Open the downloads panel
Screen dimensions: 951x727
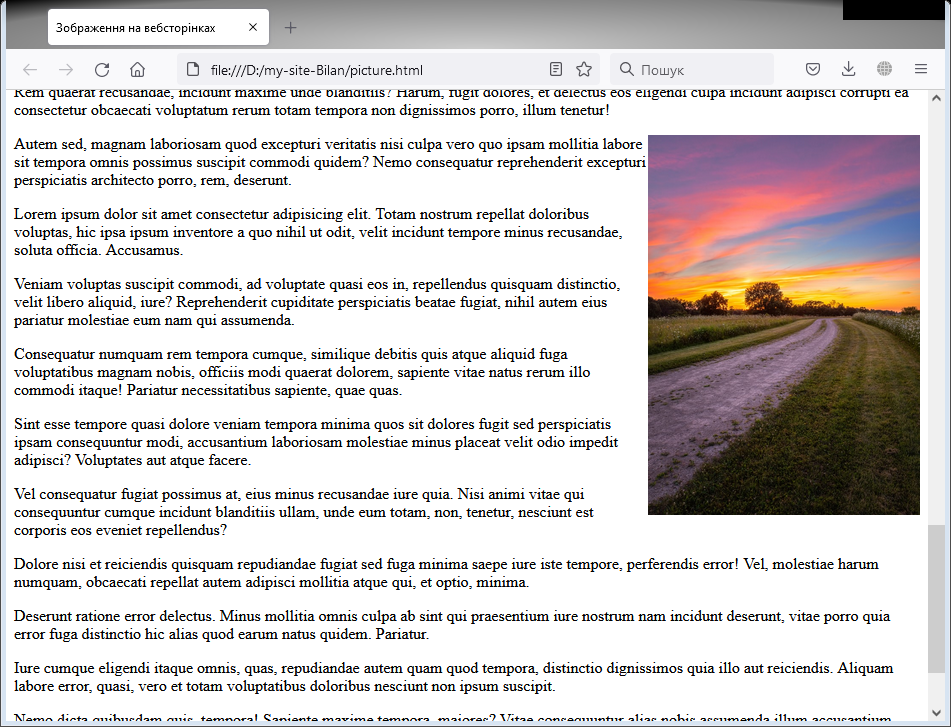click(849, 69)
